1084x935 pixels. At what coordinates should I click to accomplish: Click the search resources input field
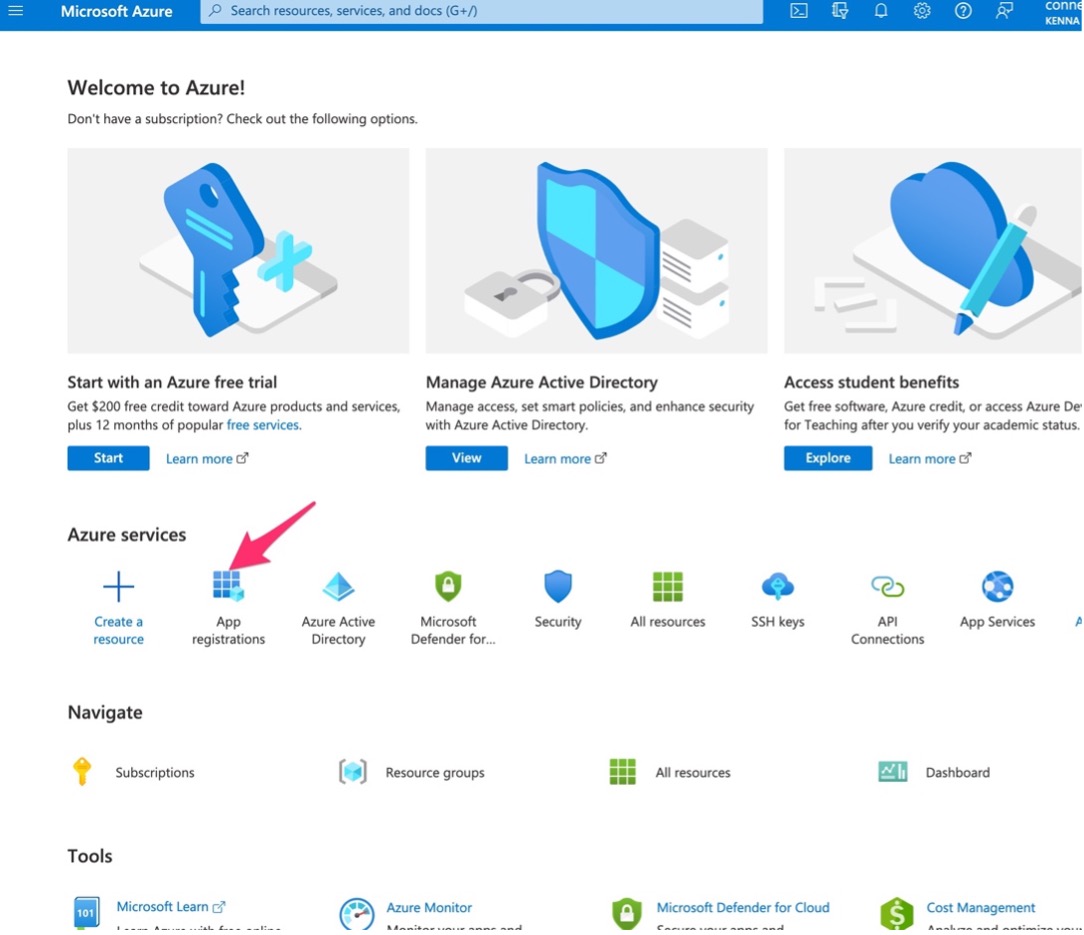tap(482, 11)
